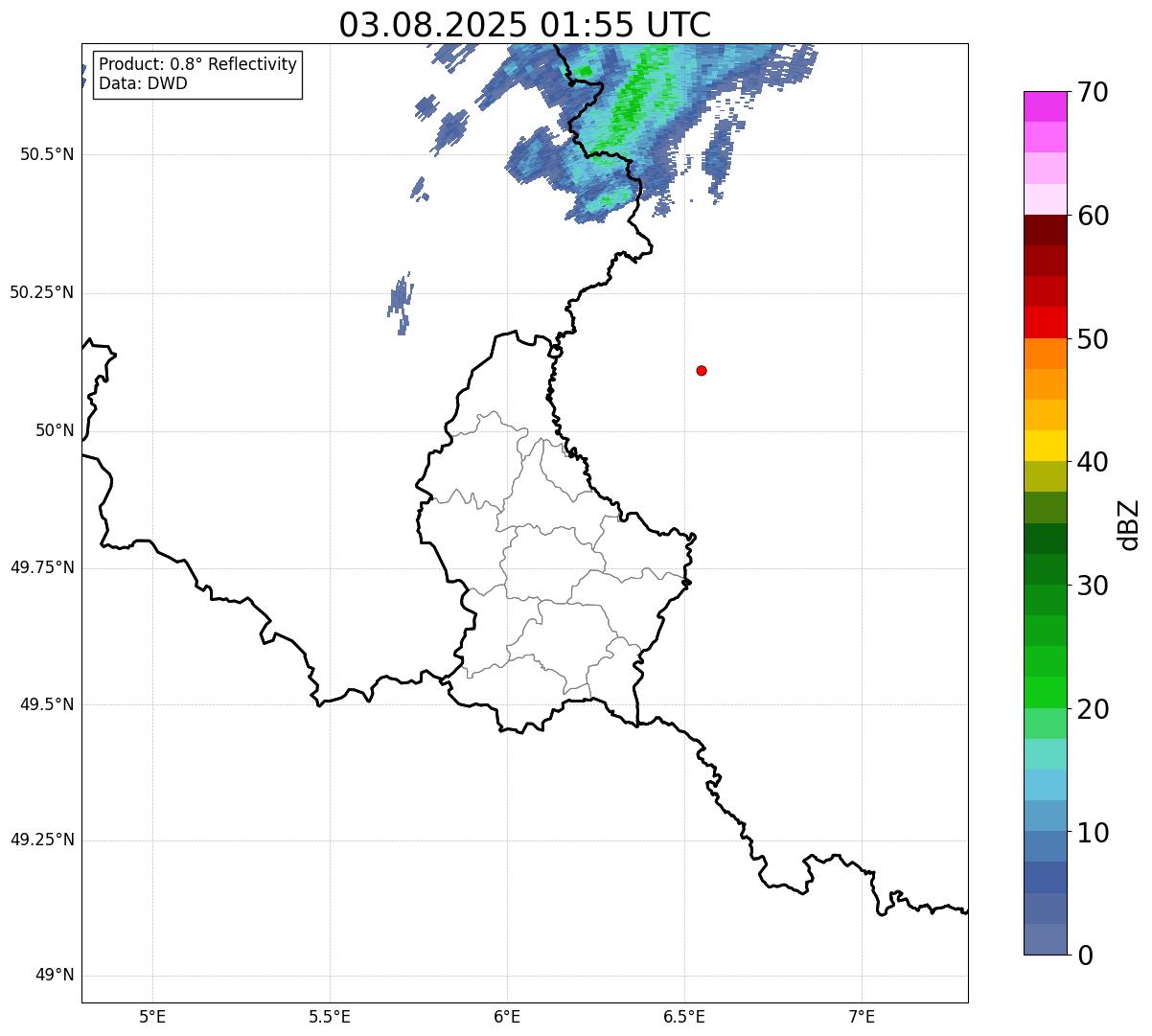Click the orange swatch just below 50
Screen dimensions: 1152x1036
1046,354
